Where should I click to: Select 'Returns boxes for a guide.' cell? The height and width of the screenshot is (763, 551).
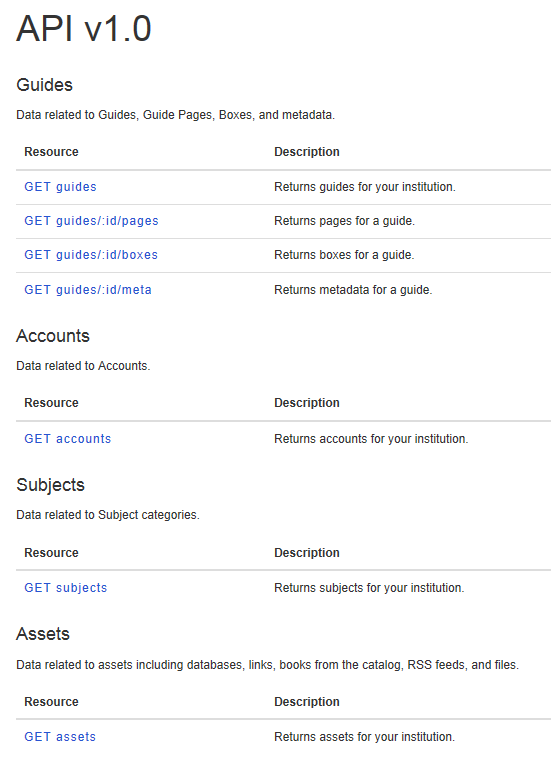point(344,255)
